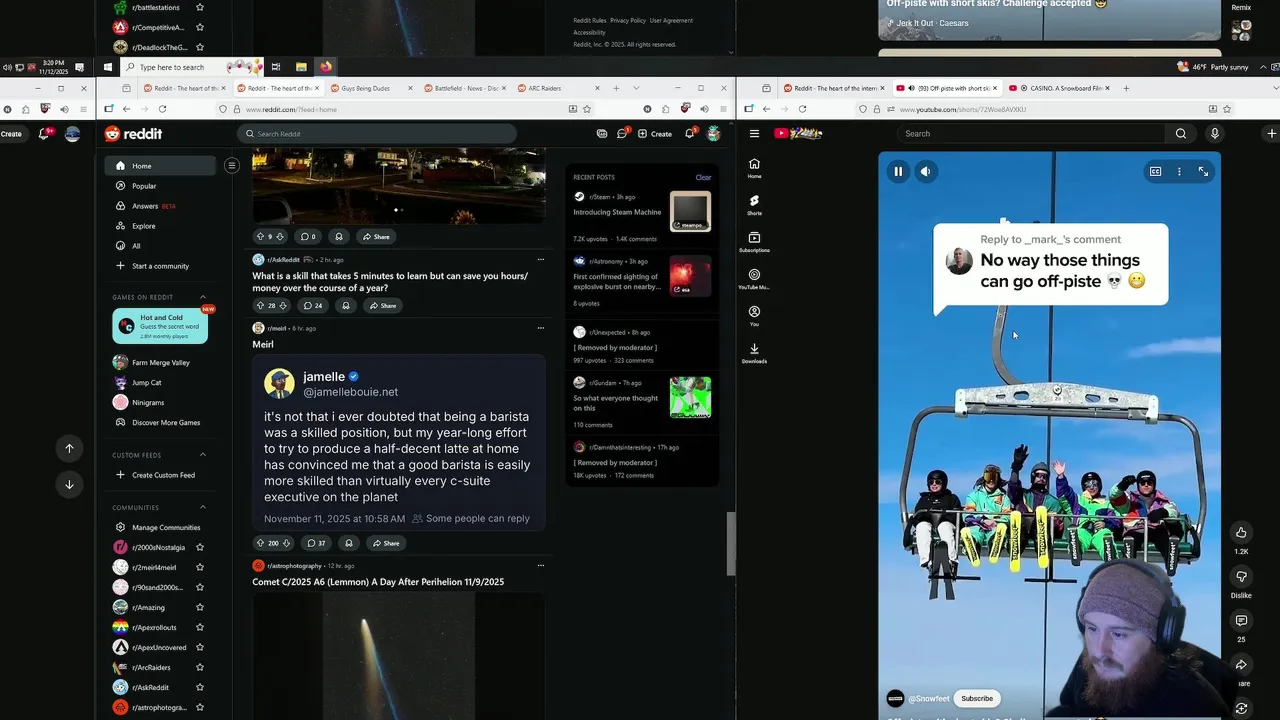1280x720 pixels.
Task: Clear the Recent Posts list
Action: pyautogui.click(x=703, y=177)
